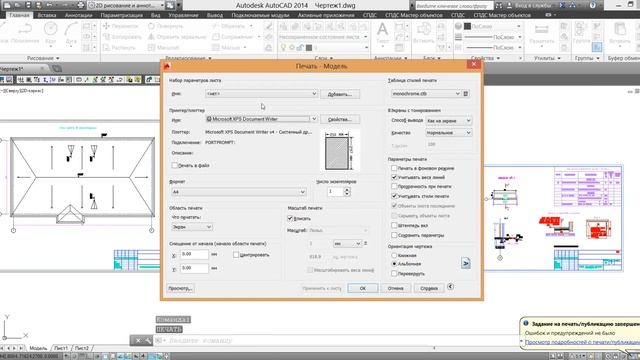Click the Повернуть (rotate) tool
640x360 pixels.
click(166, 26)
